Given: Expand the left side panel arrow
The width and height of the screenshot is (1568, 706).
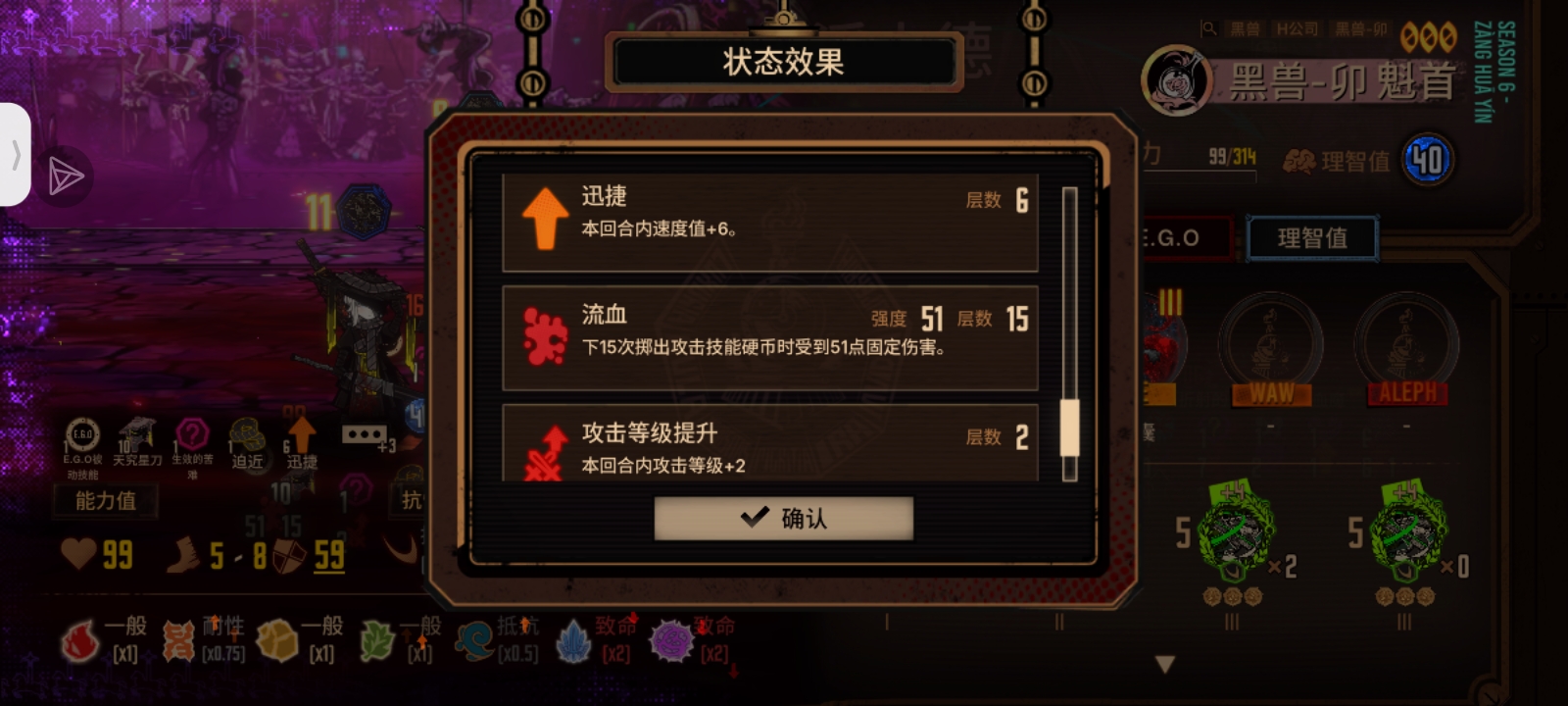Looking at the screenshot, I should (x=15, y=155).
